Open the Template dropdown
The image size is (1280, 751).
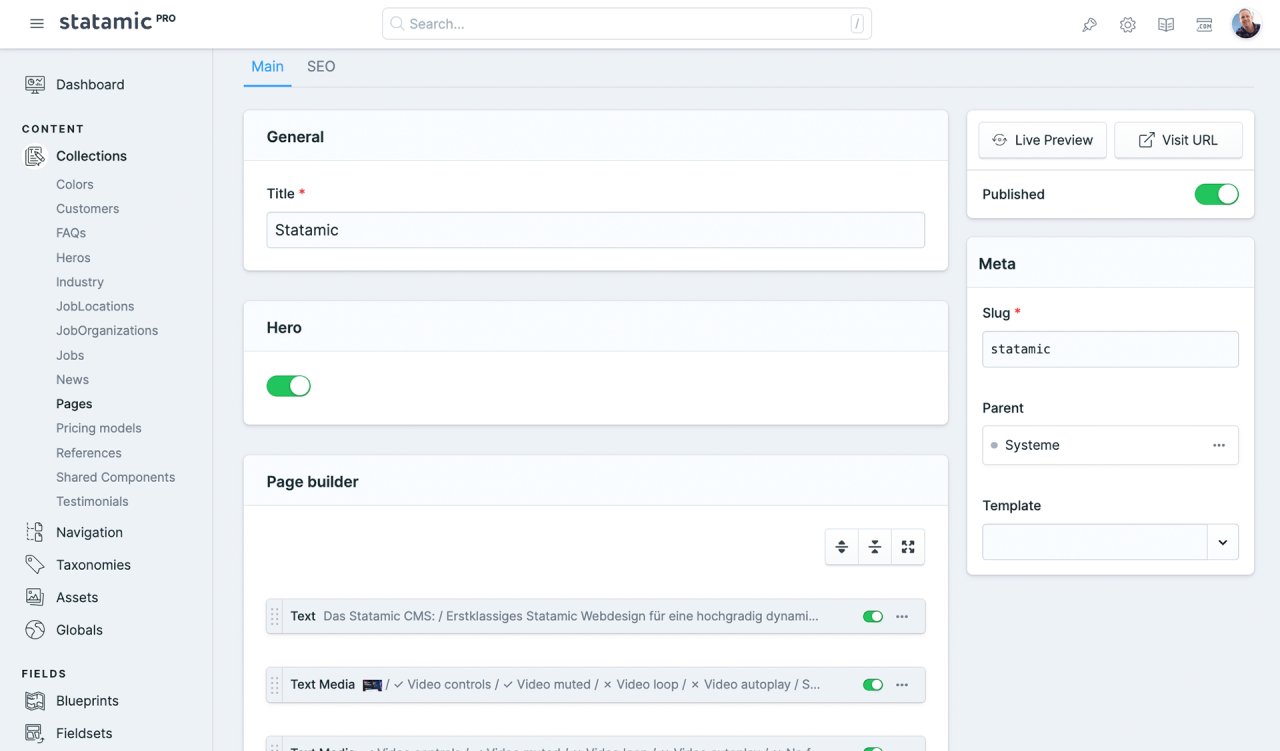tap(1222, 542)
